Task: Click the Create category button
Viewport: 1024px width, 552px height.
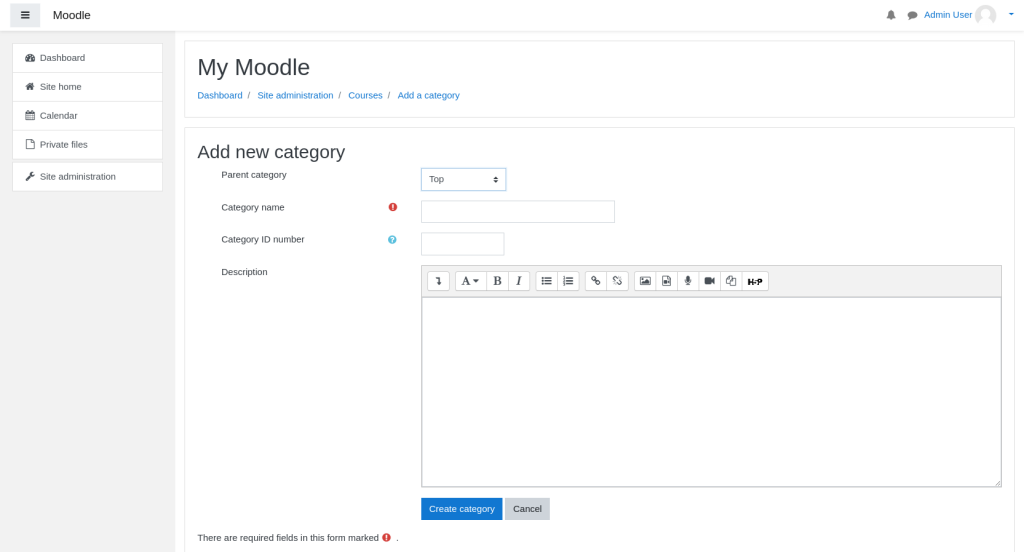Action: pos(461,509)
